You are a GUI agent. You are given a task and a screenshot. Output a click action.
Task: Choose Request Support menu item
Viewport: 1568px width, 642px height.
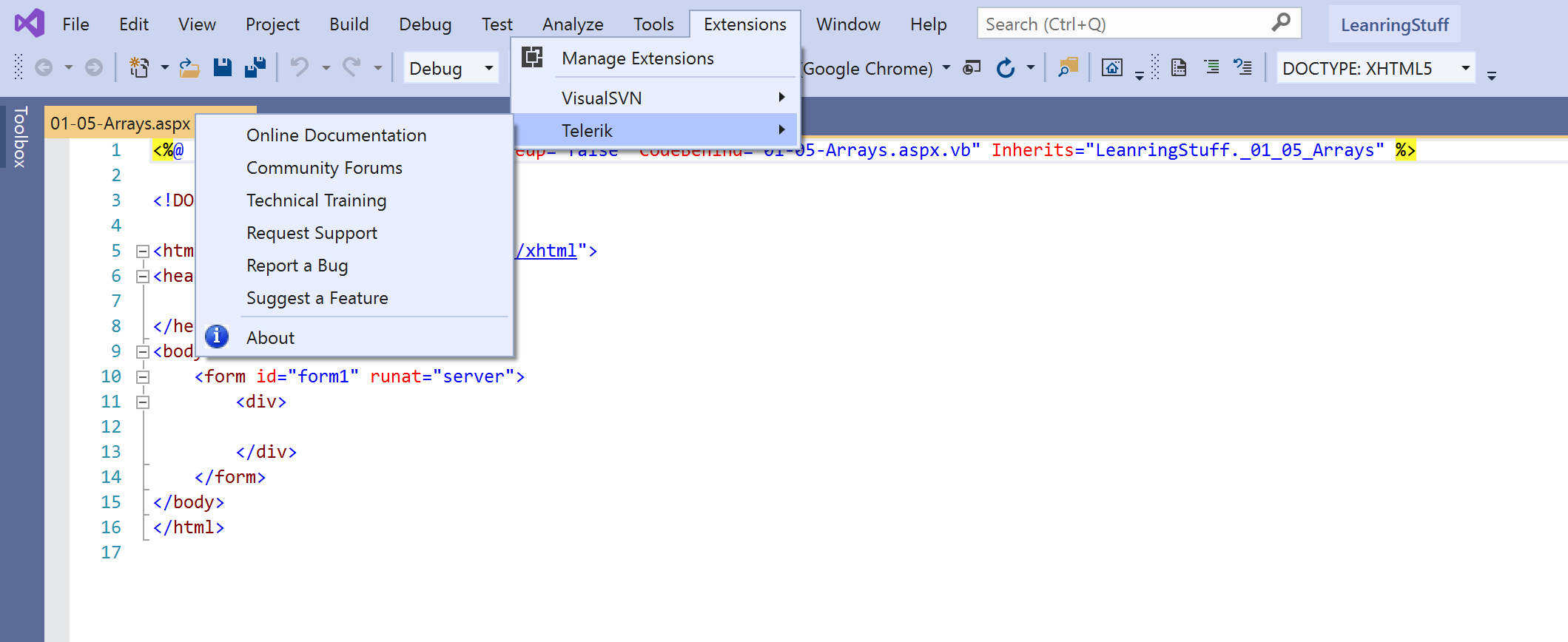click(354, 233)
